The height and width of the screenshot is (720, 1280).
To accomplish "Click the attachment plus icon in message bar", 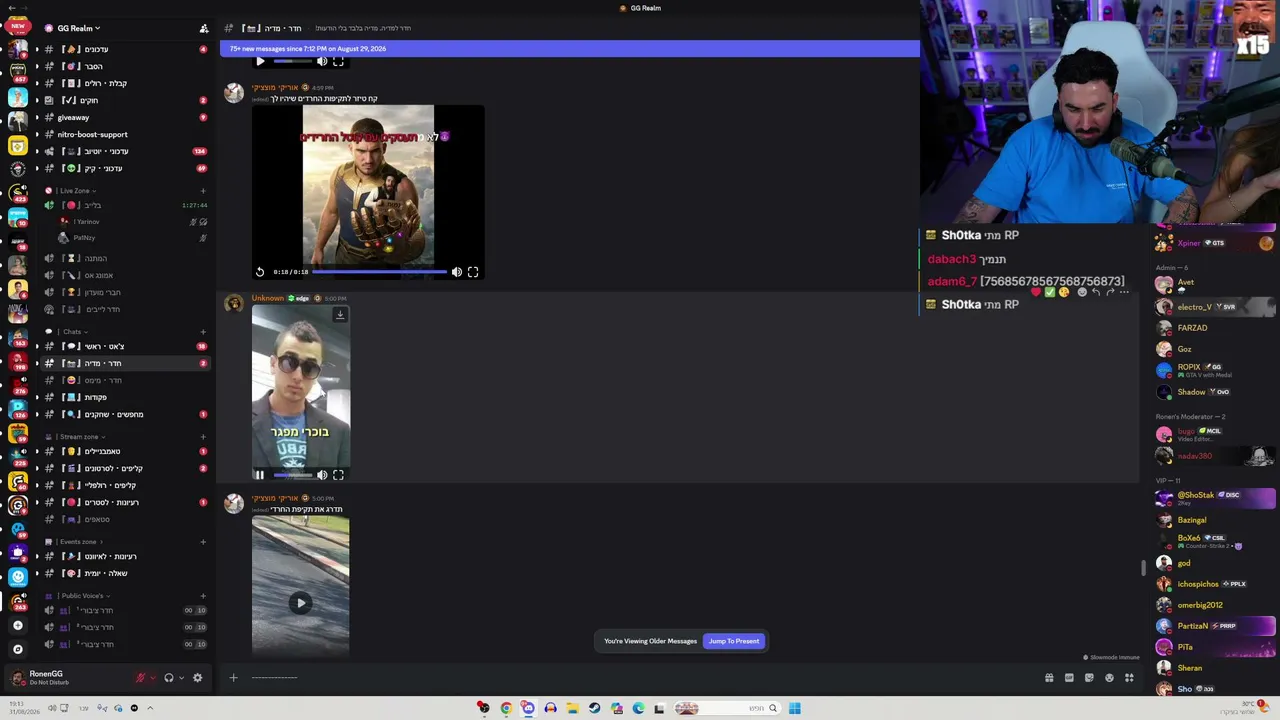I will [x=233, y=678].
